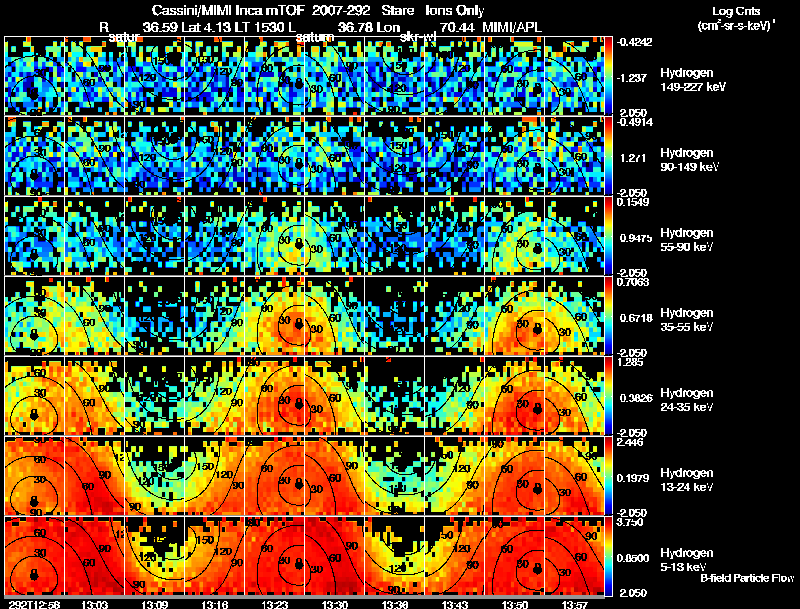The height and width of the screenshot is (609, 800).
Task: Click the "MIMI/APL" credit text
Action: [x=512, y=27]
